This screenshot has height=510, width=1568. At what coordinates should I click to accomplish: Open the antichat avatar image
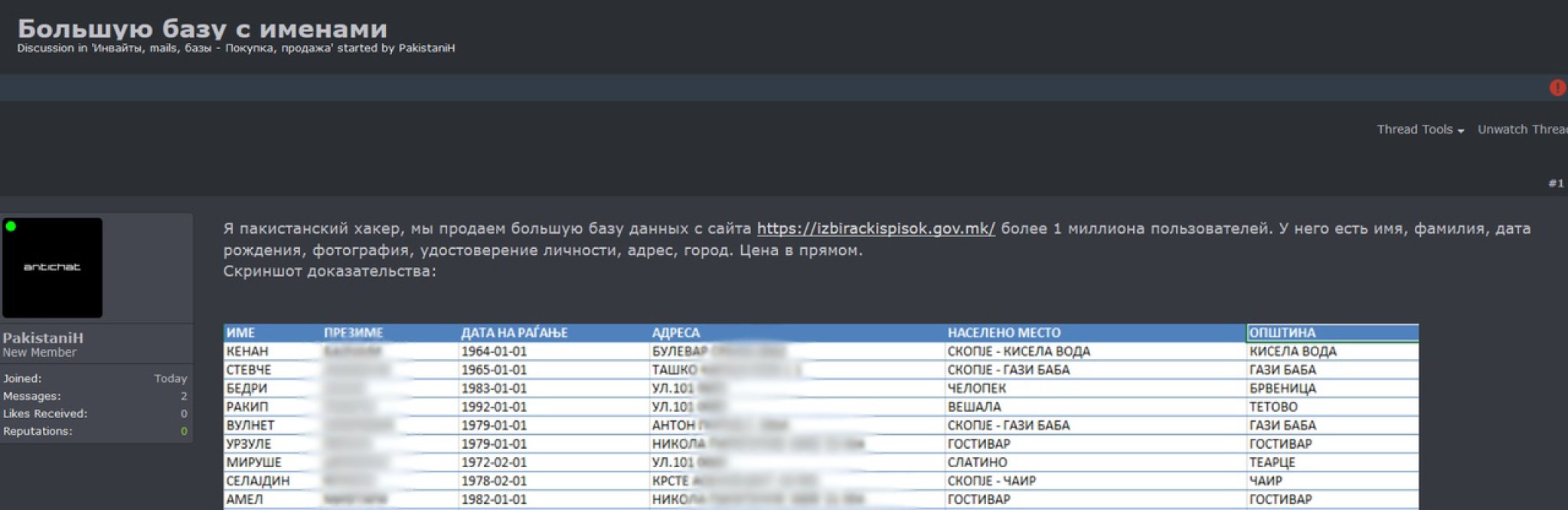[x=52, y=267]
